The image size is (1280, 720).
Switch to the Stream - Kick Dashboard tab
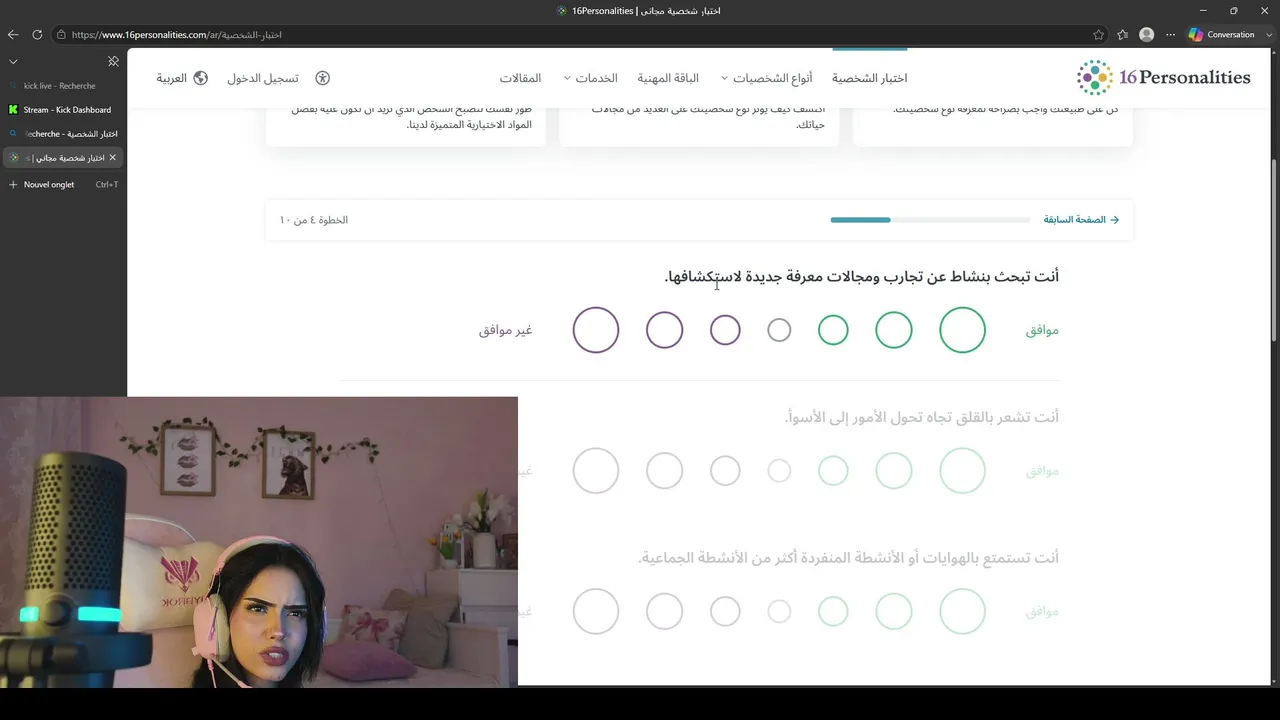coord(62,110)
